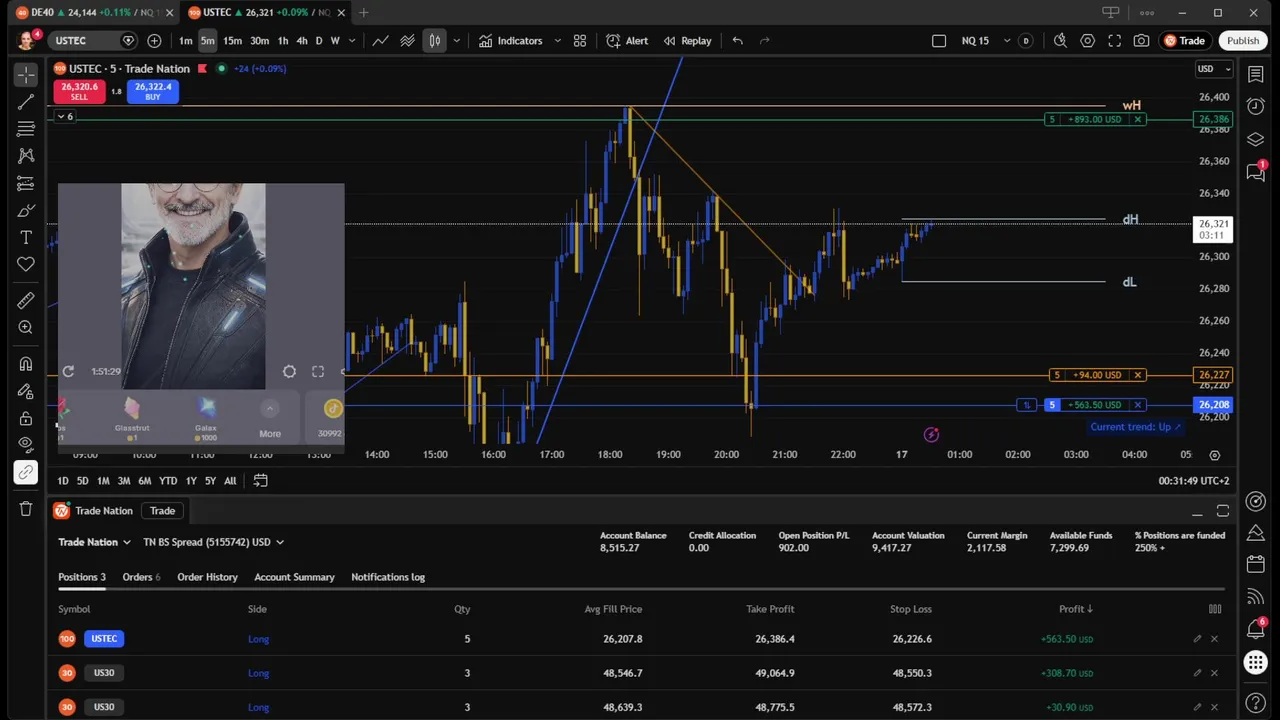Toggle hide all drawings eye icon

tap(26, 444)
